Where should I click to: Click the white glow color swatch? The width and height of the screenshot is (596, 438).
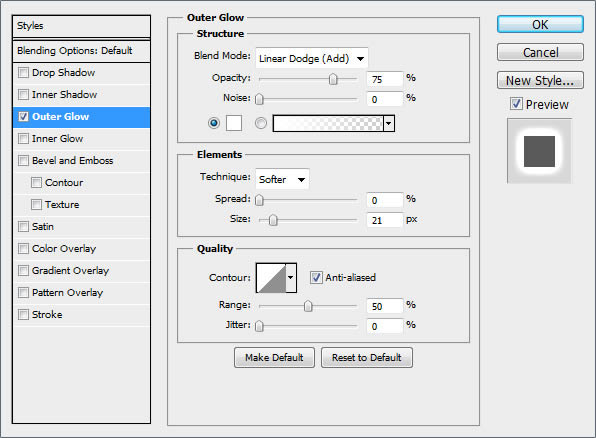point(234,123)
